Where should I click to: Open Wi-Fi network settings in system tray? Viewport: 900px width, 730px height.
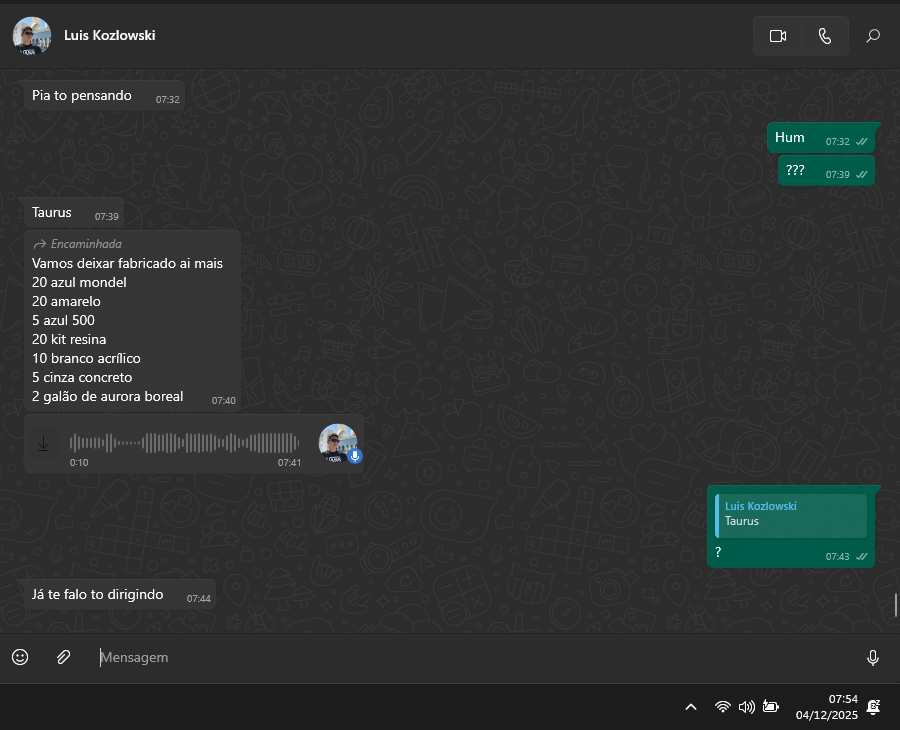[x=722, y=707]
